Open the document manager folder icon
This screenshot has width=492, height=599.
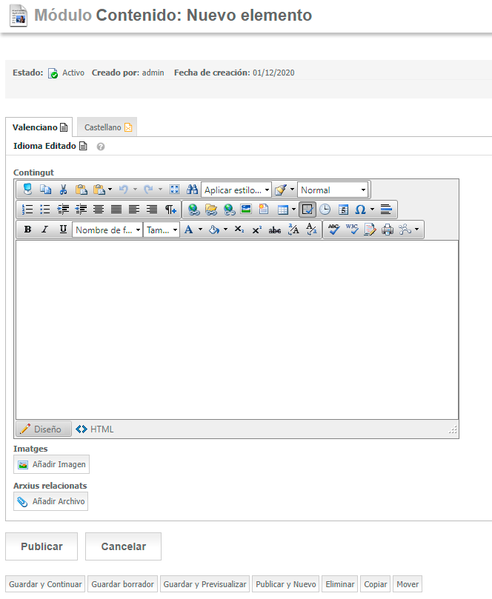pos(211,209)
